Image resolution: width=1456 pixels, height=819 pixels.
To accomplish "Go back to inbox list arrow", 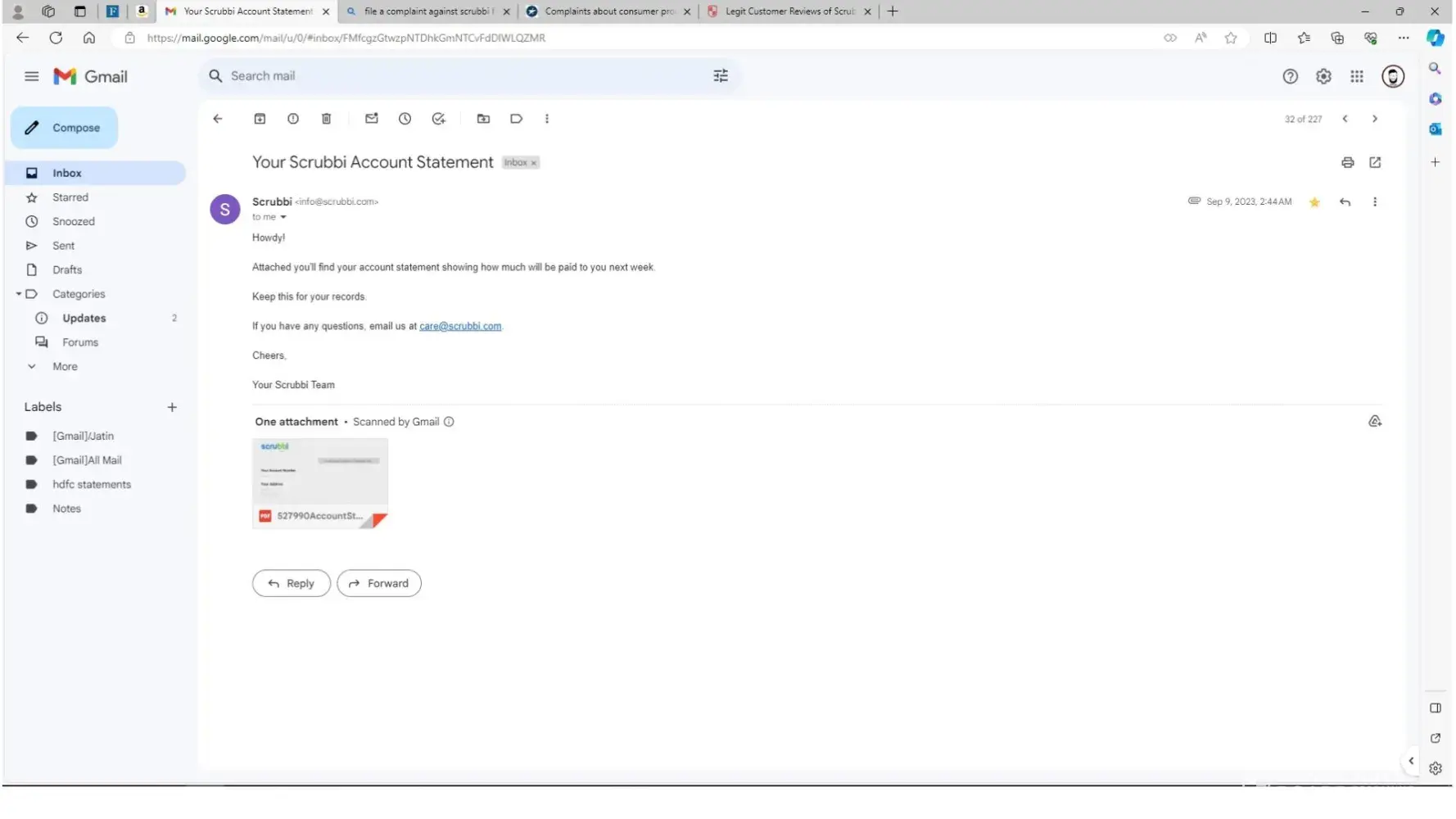I will (x=218, y=119).
